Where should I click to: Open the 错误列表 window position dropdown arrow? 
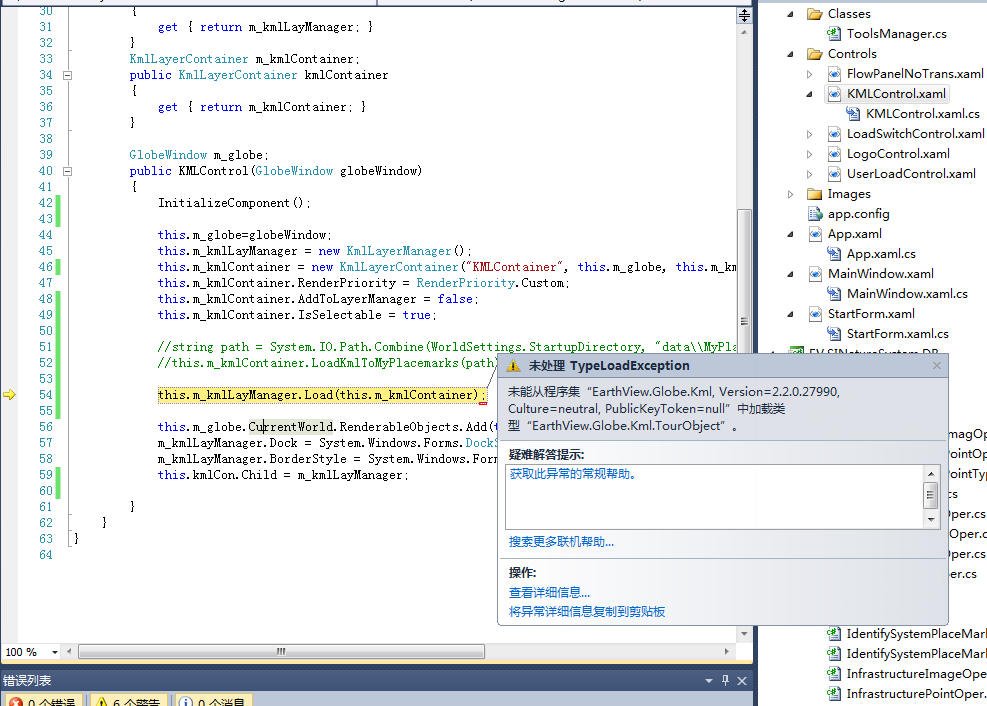(x=709, y=680)
